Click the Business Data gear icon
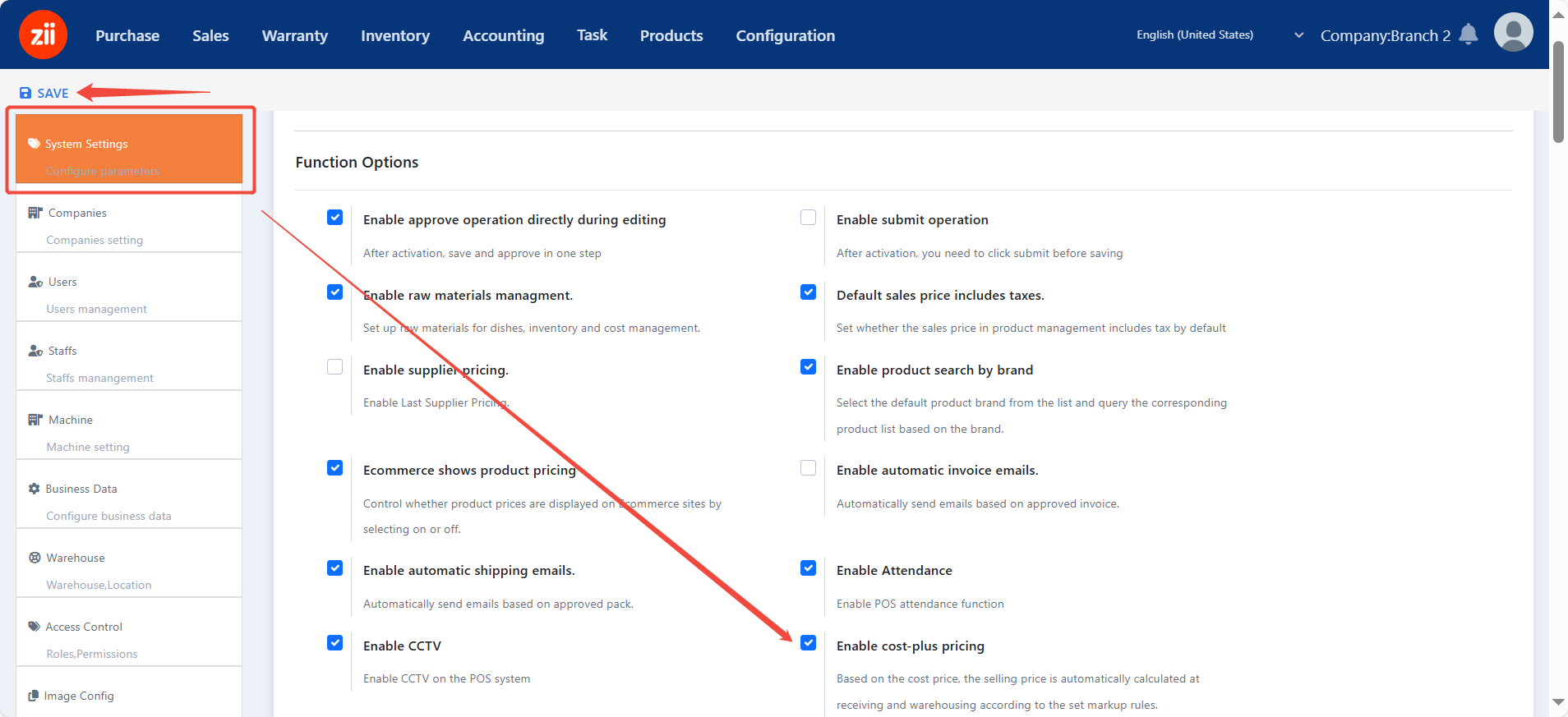Image resolution: width=1568 pixels, height=717 pixels. click(x=34, y=489)
